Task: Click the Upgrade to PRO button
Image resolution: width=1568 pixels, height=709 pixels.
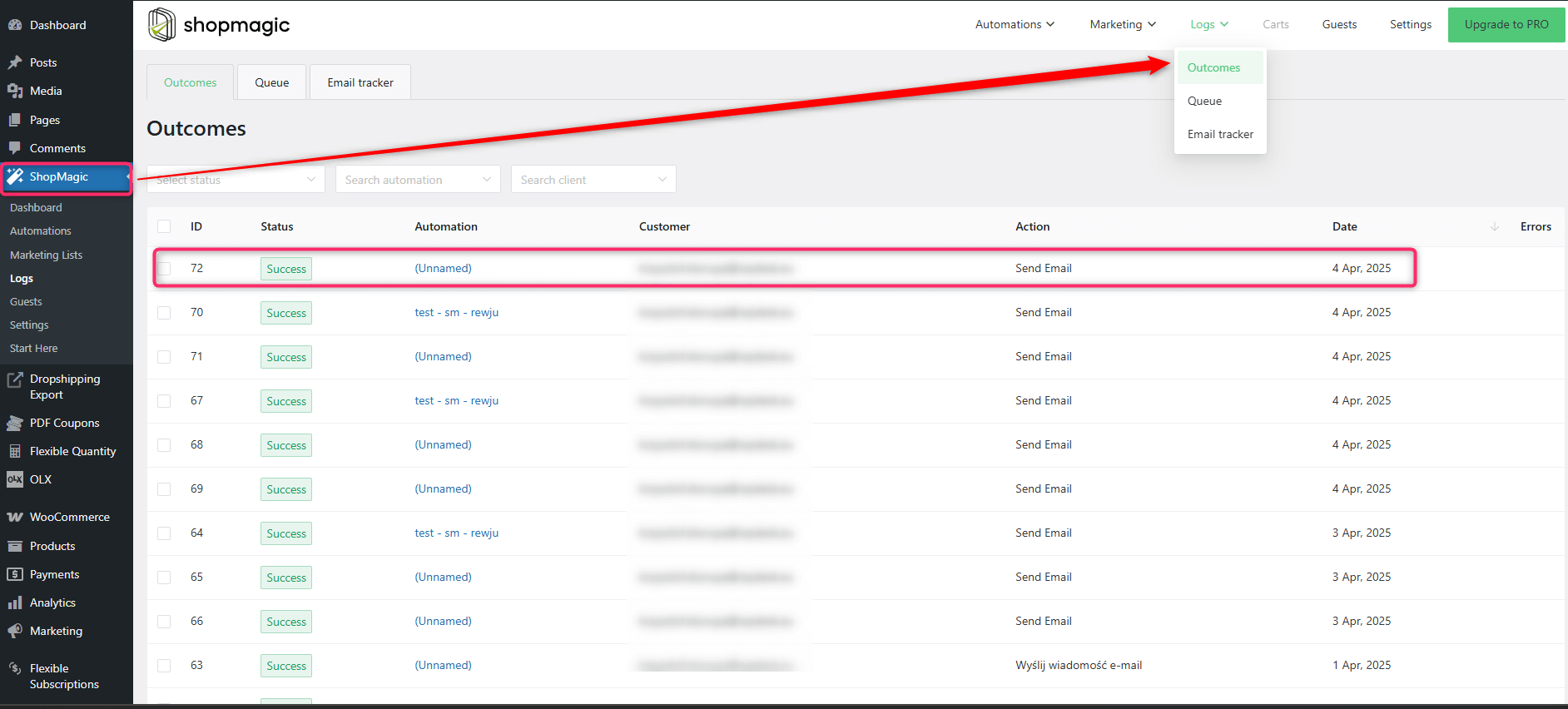Action: (1506, 24)
